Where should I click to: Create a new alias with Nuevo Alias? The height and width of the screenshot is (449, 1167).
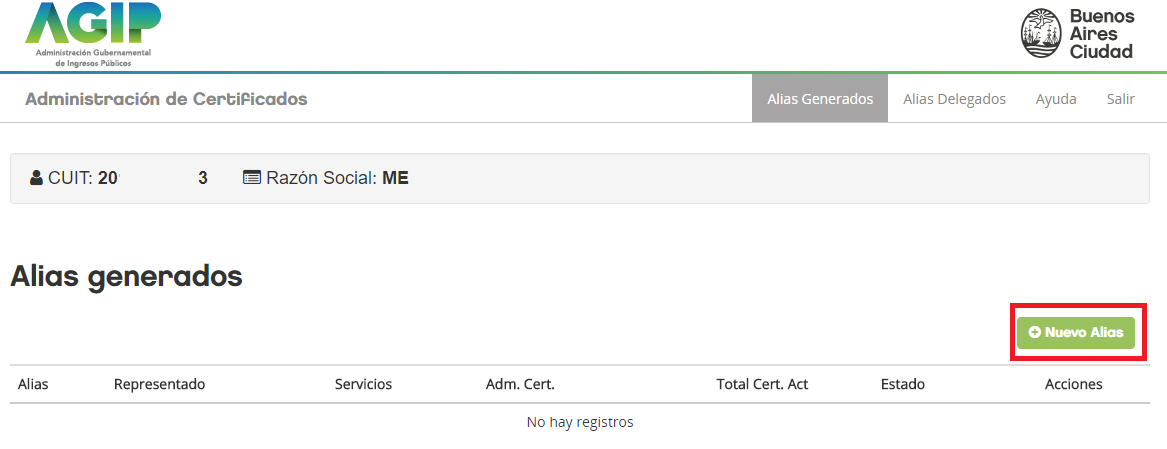1075,332
